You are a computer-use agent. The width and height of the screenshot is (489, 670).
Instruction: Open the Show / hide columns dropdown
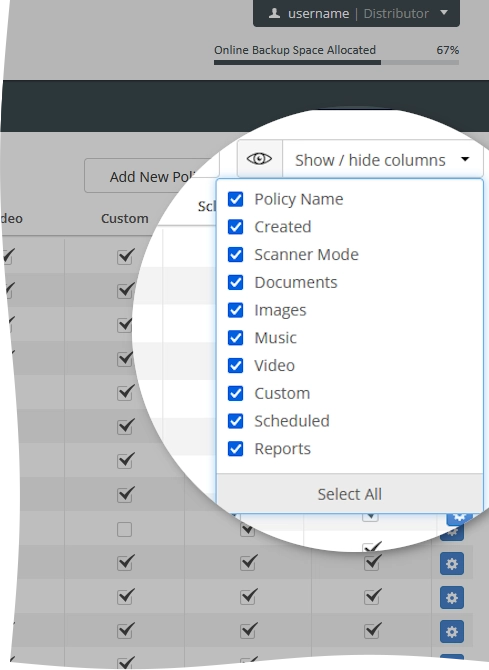(383, 160)
